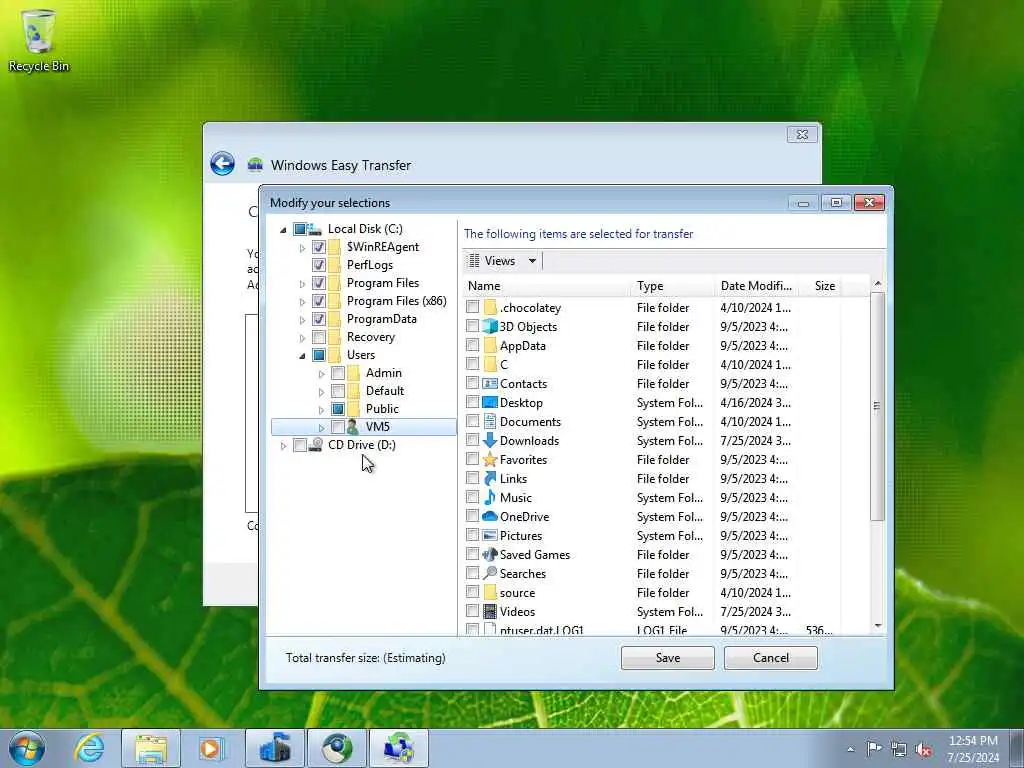The height and width of the screenshot is (768, 1024).
Task: Expand the Program Files tree node
Action: coord(302,284)
